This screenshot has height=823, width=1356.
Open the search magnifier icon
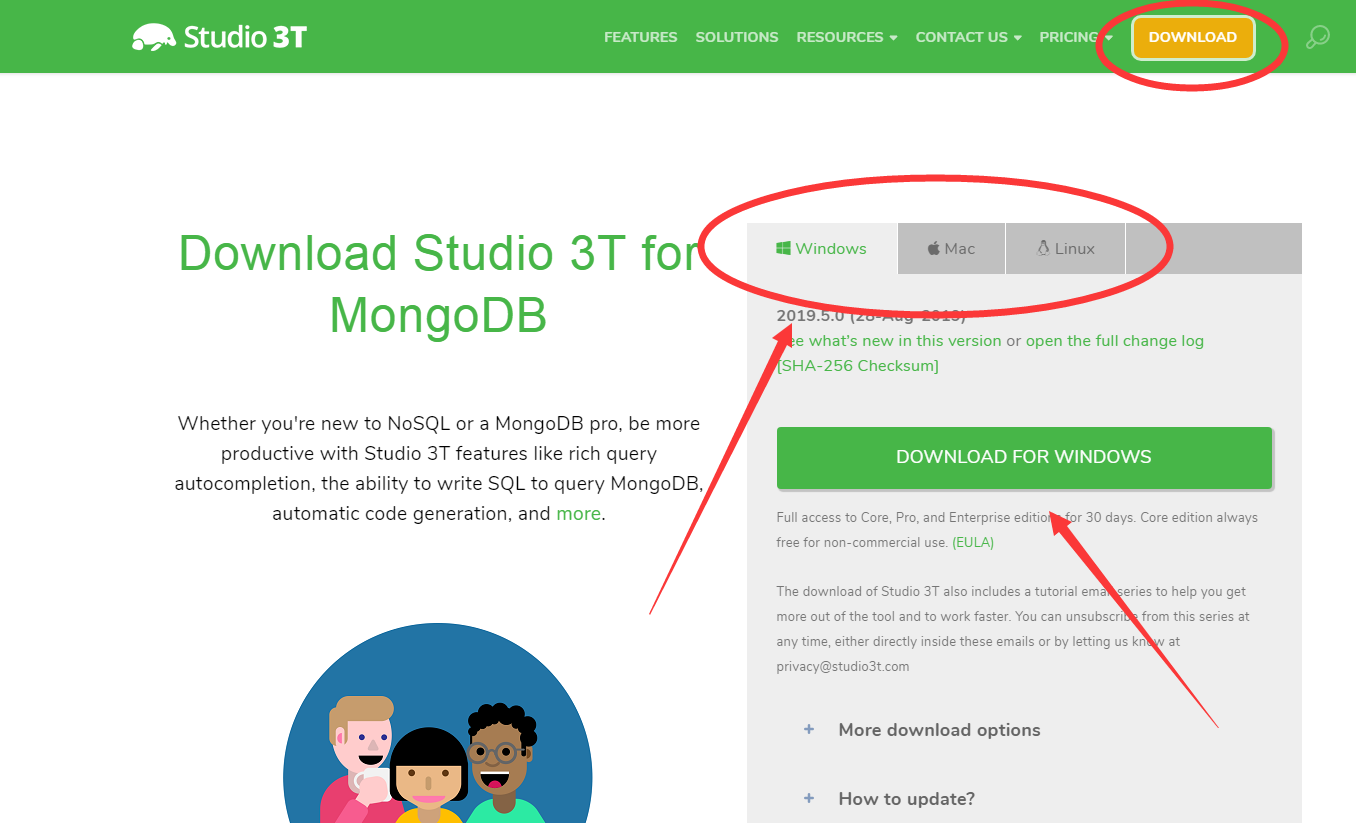1318,36
